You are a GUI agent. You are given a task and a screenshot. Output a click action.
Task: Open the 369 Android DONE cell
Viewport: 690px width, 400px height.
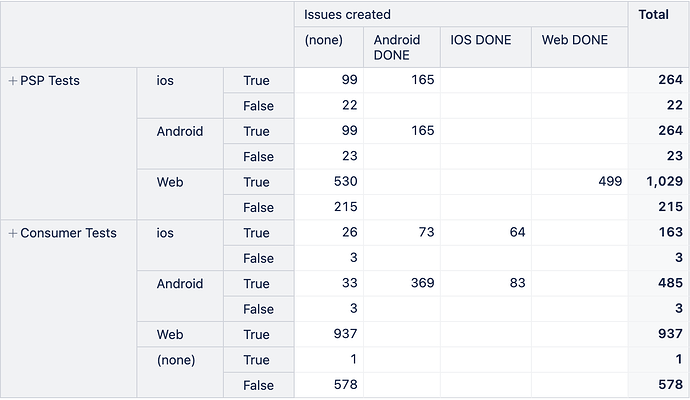(402, 283)
